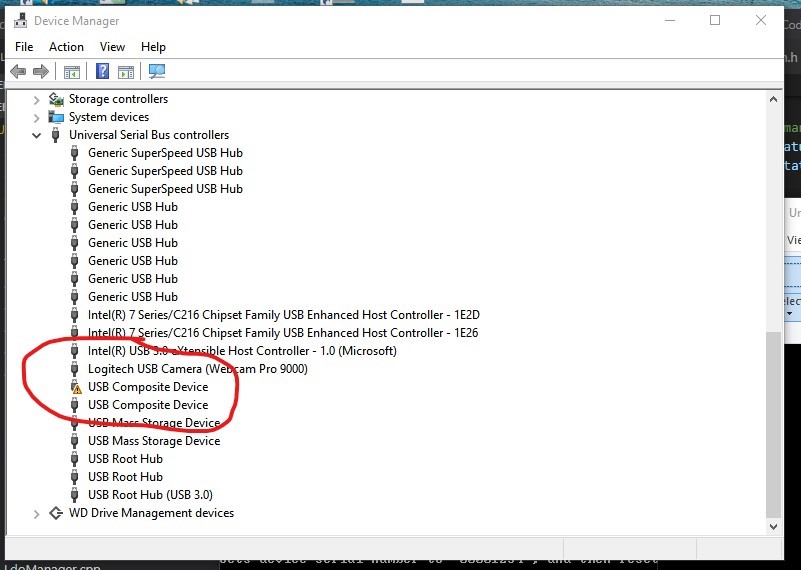Click the blue Help question mark icon
Screen dimensions: 801x570
pos(102,71)
